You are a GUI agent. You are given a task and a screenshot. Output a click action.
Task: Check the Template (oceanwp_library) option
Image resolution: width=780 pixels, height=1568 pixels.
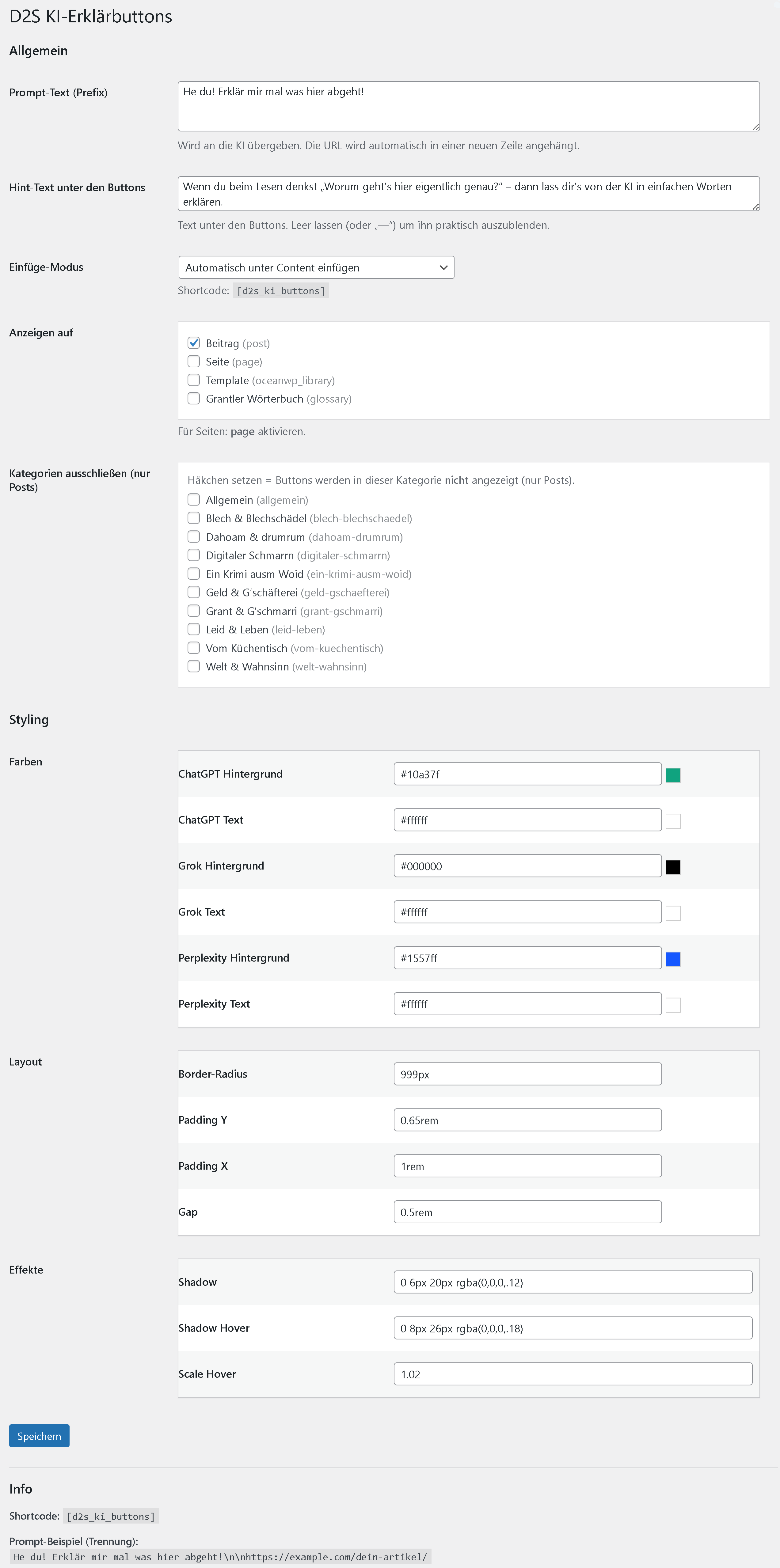pos(194,380)
